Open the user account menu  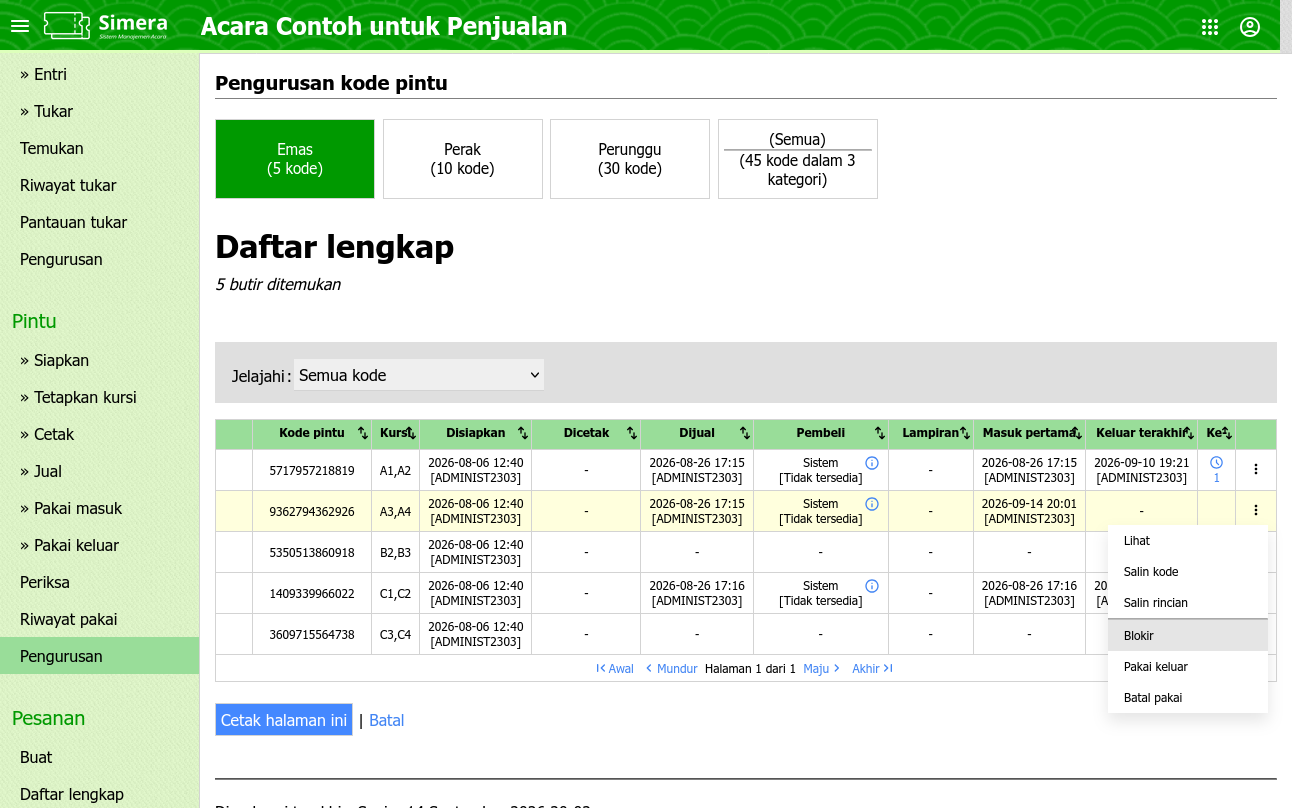click(x=1250, y=27)
